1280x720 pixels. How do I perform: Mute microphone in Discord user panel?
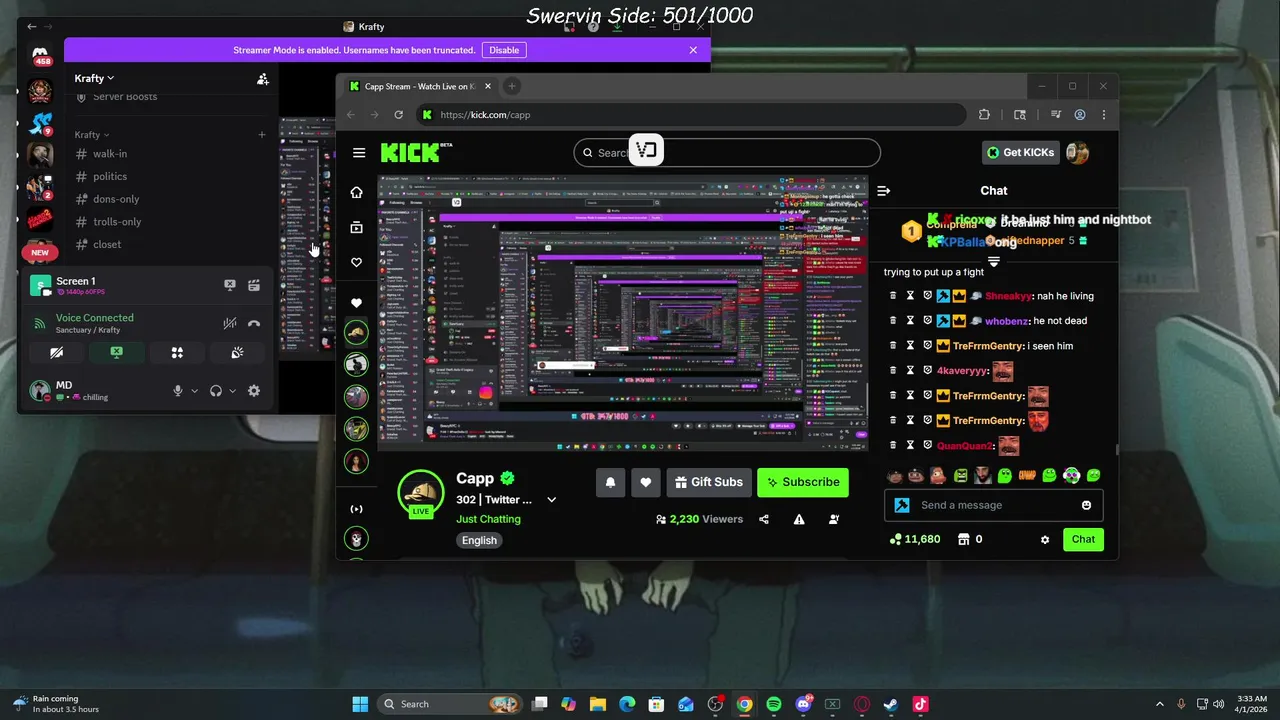[178, 391]
